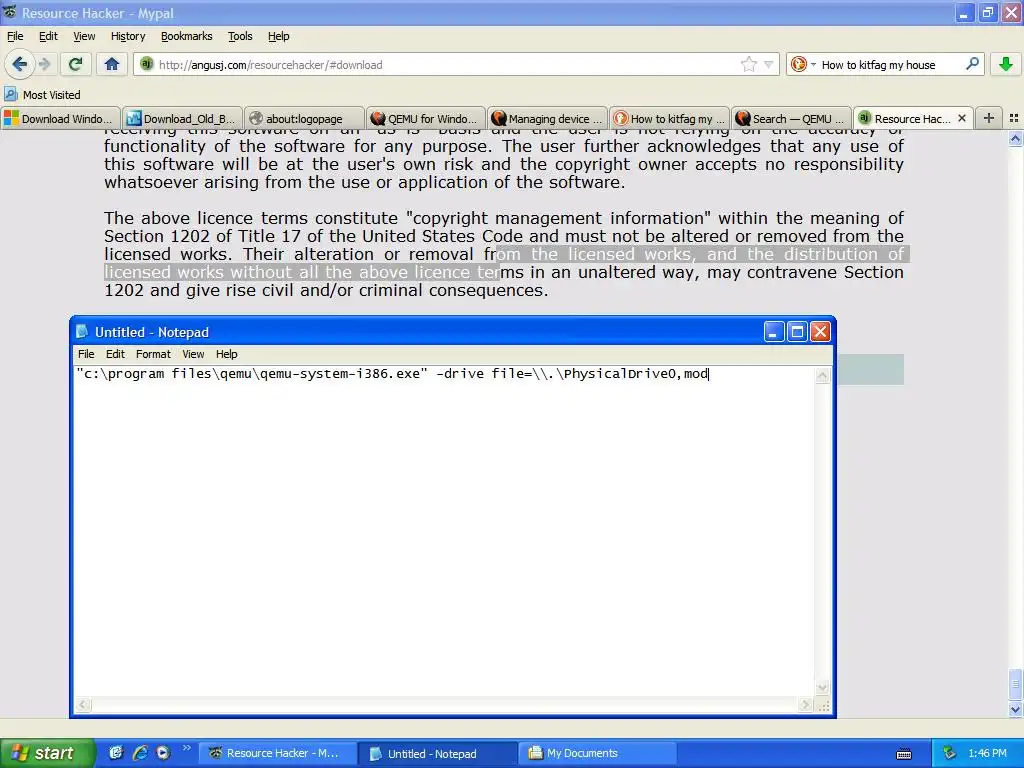Open Notepad's File menu
This screenshot has width=1024, height=768.
pyautogui.click(x=86, y=354)
